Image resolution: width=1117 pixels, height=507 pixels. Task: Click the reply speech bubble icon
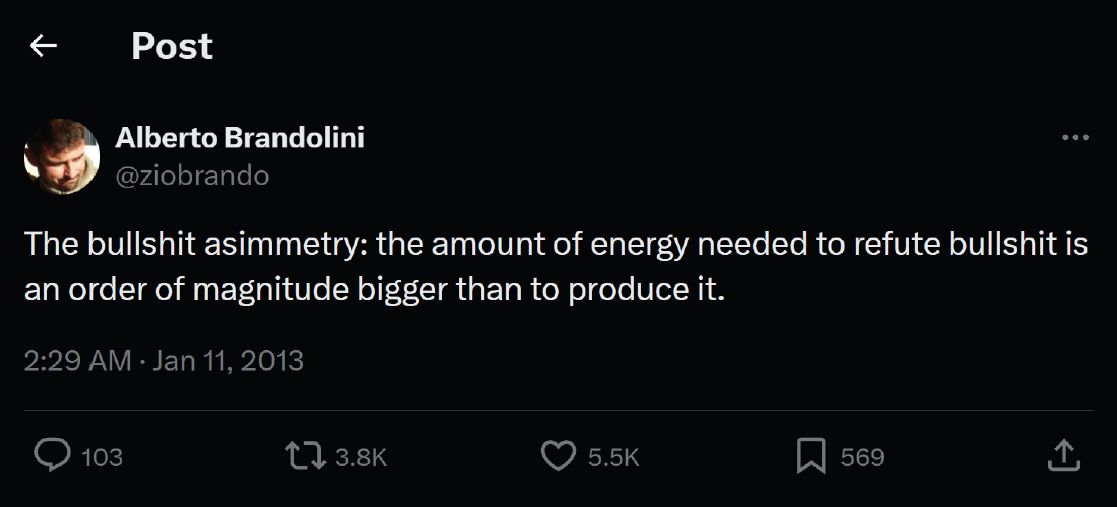pos(51,457)
